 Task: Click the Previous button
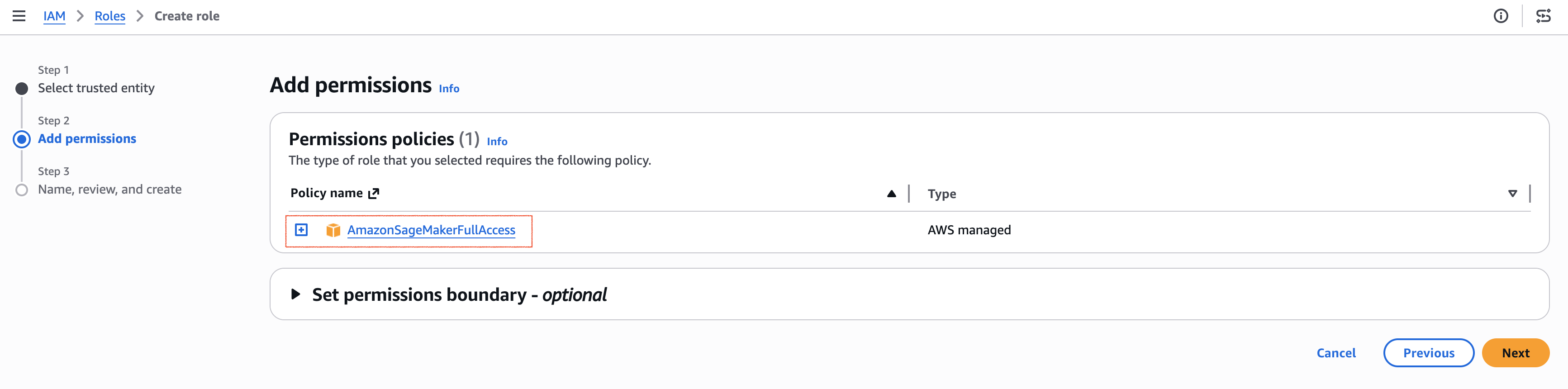point(1428,353)
